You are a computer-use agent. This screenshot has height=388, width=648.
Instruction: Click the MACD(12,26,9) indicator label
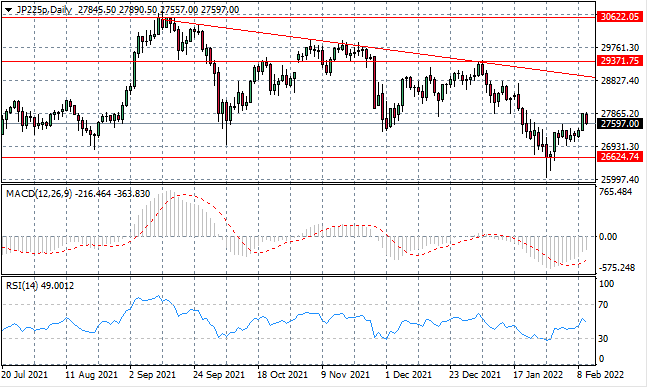pos(38,194)
